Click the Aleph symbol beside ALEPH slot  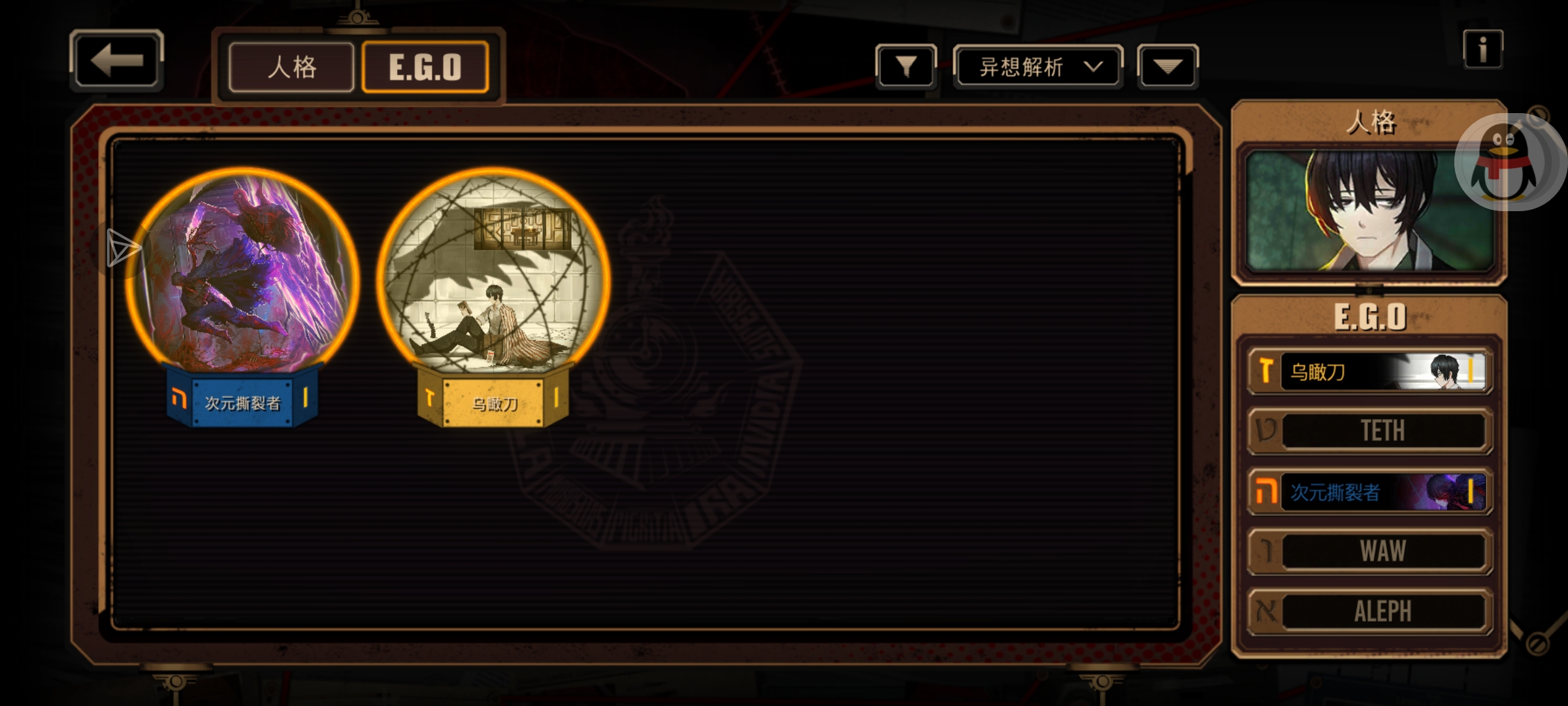click(x=1266, y=611)
